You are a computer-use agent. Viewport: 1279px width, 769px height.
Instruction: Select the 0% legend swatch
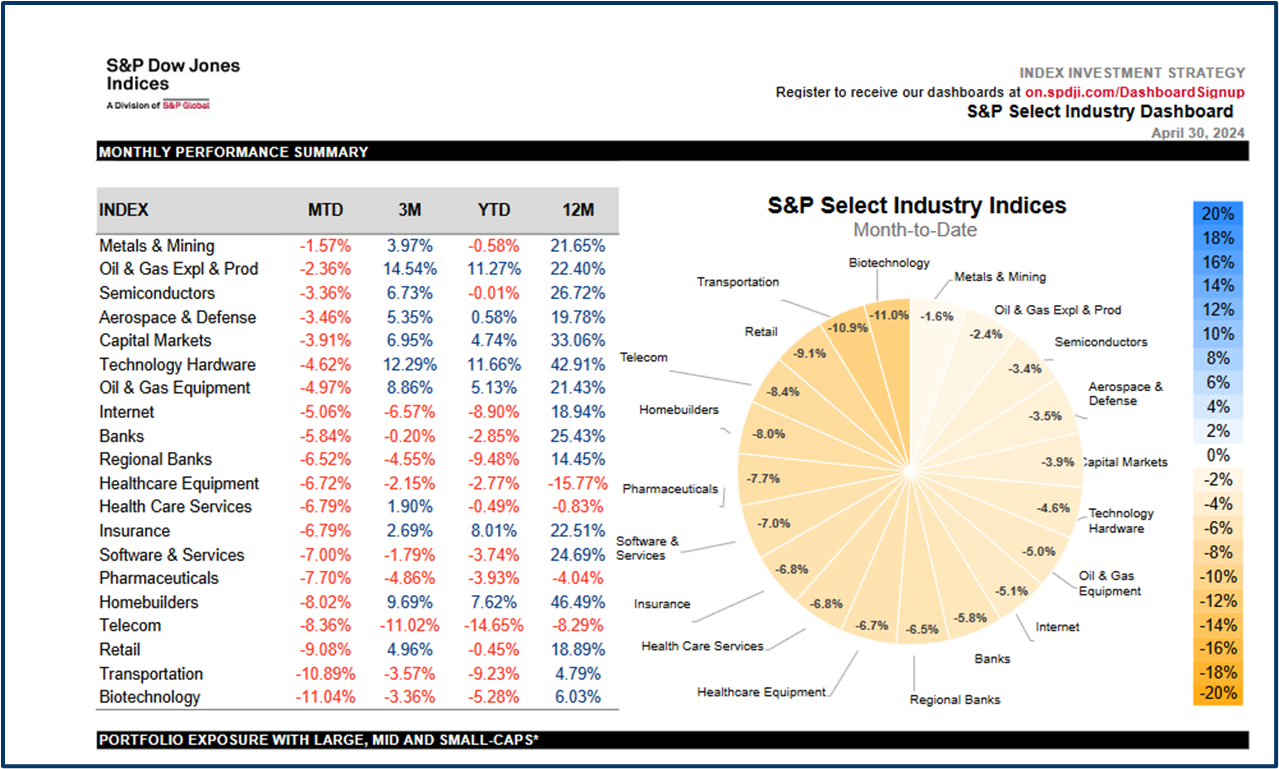point(1217,455)
